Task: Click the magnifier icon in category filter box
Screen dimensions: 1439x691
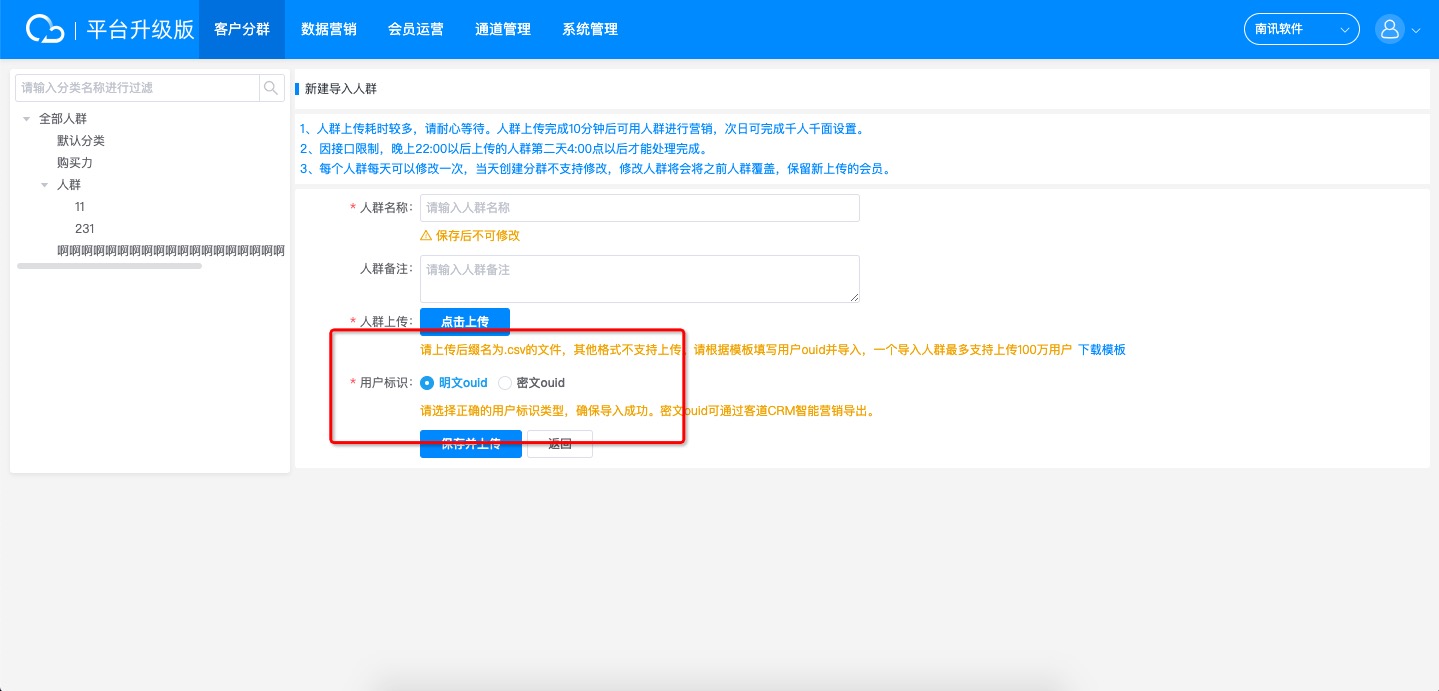Action: pos(270,88)
